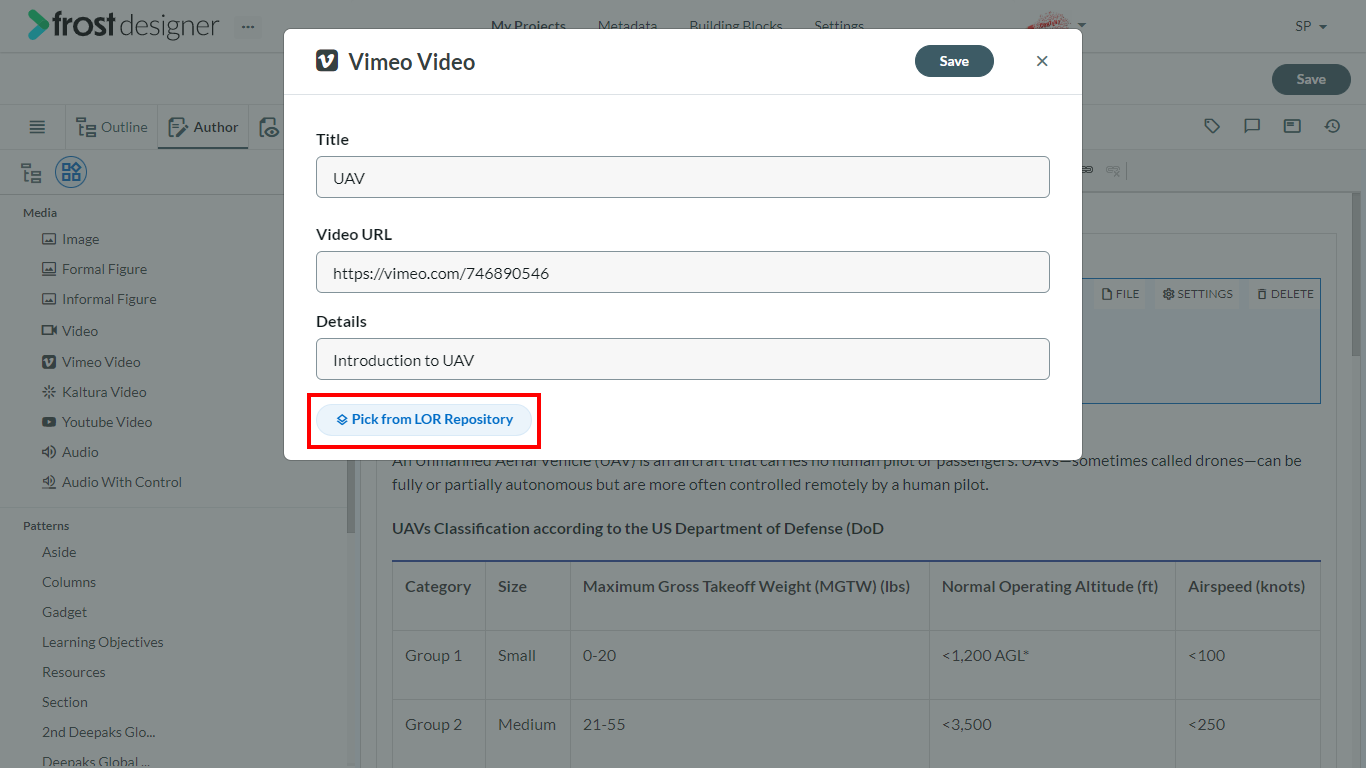Click the speaker icon beside Audio

tap(49, 452)
